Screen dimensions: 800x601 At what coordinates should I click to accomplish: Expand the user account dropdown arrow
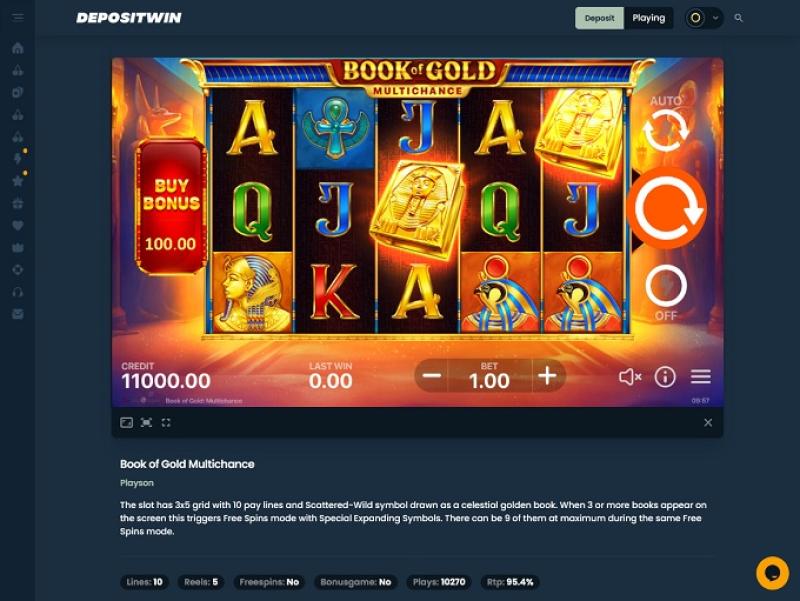(715, 18)
